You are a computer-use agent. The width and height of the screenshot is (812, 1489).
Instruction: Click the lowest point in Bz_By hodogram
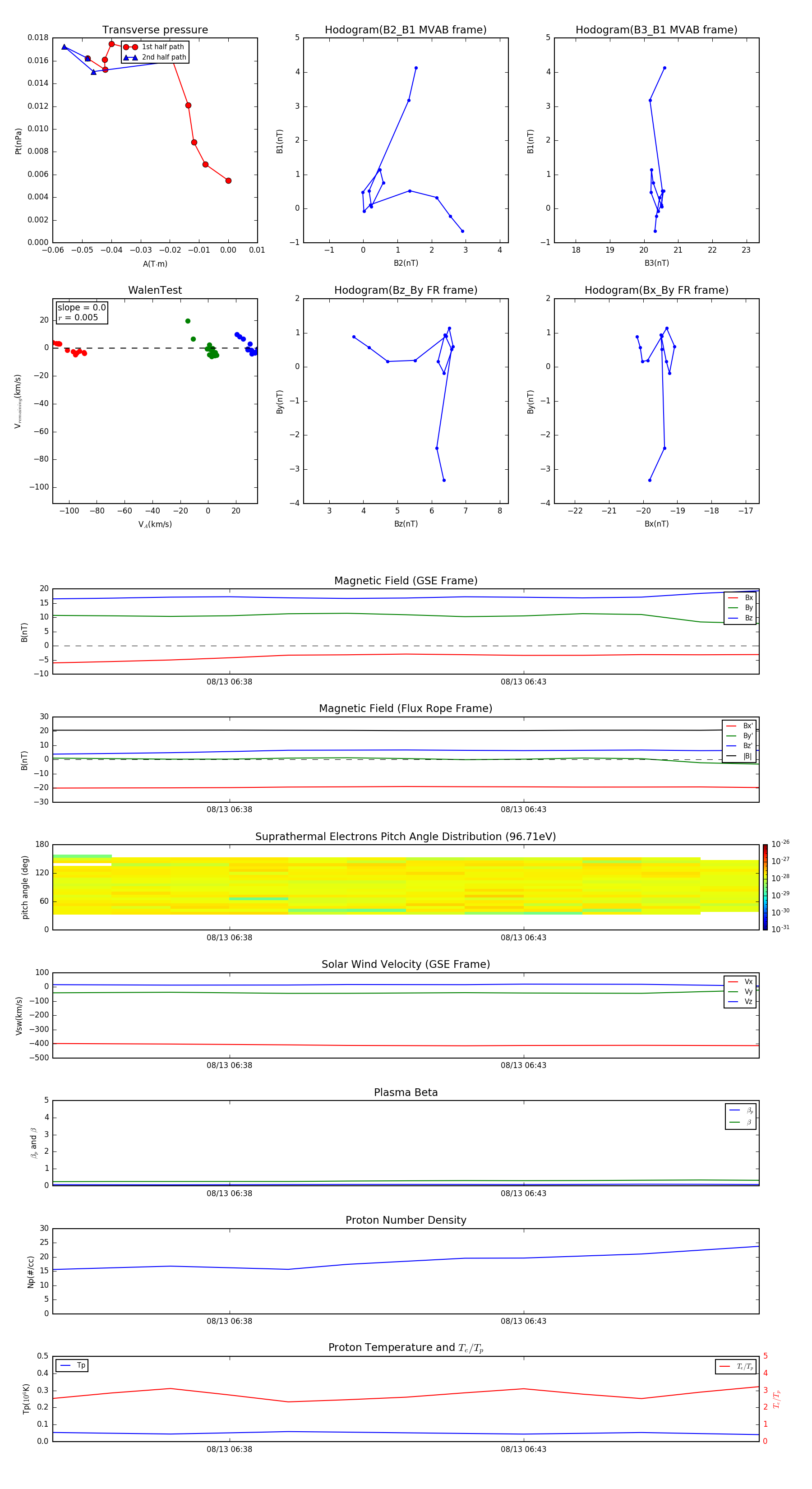(x=444, y=481)
